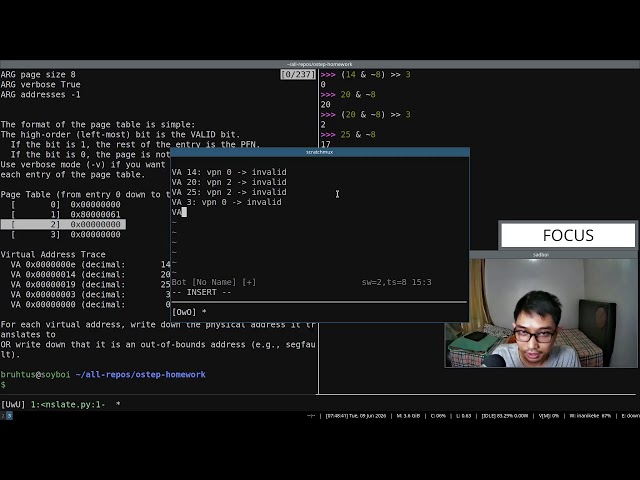Screen dimensions: 640x480
Task: Select the VA 0x00000003 trace line
Action: (91, 294)
